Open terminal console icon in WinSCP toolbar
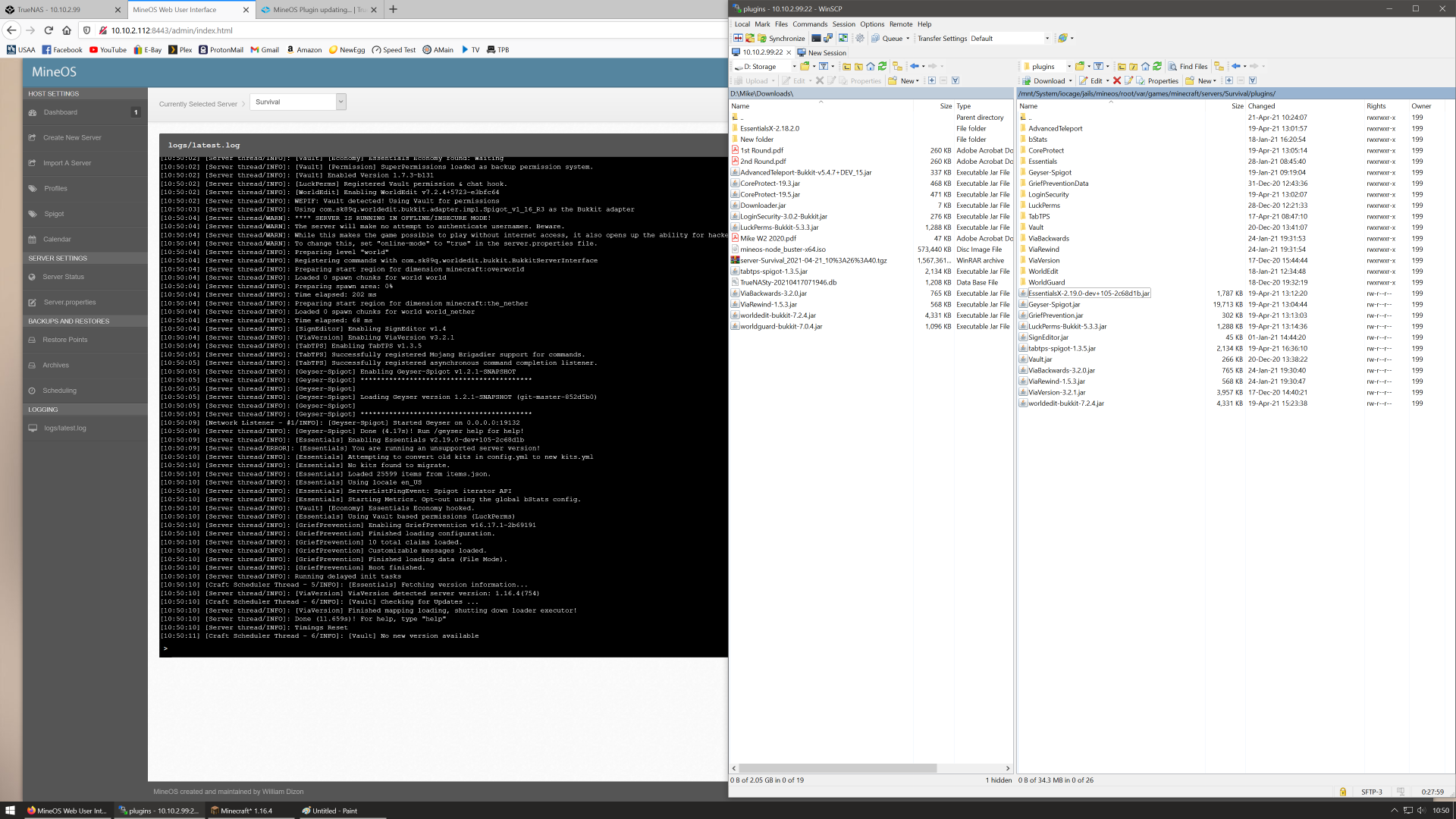 click(x=816, y=39)
